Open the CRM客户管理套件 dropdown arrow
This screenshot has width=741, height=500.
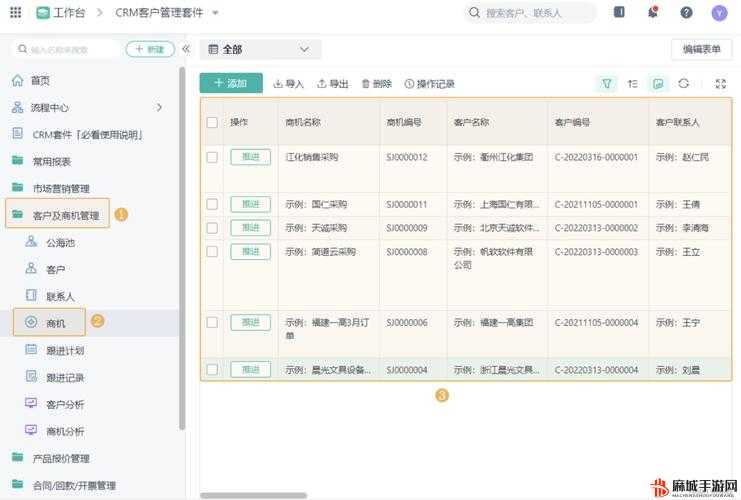[x=215, y=13]
